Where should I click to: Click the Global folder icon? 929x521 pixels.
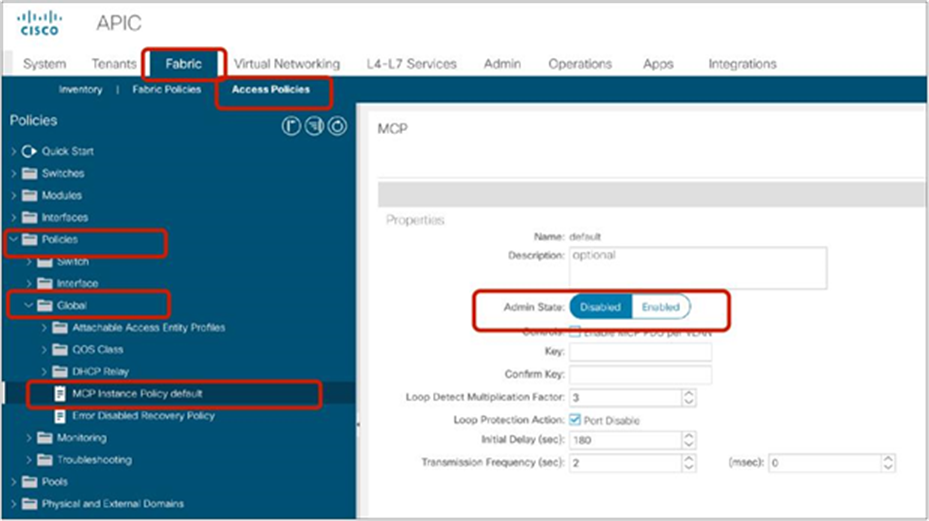(44, 305)
